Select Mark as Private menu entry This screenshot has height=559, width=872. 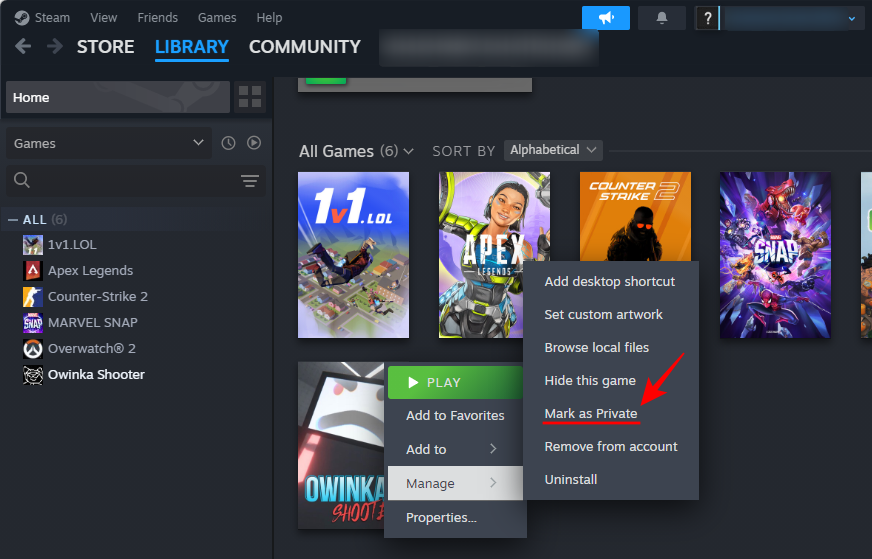click(x=591, y=413)
